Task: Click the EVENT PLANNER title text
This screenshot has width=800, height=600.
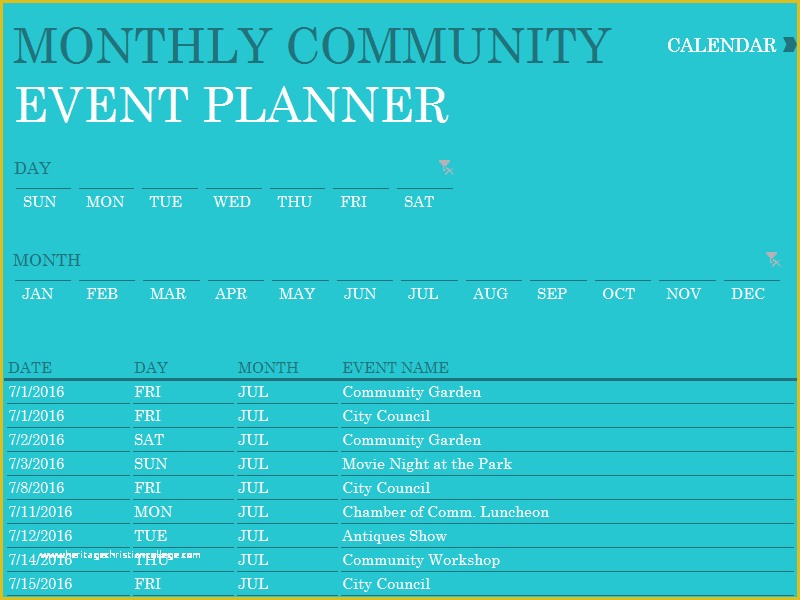Action: (232, 105)
